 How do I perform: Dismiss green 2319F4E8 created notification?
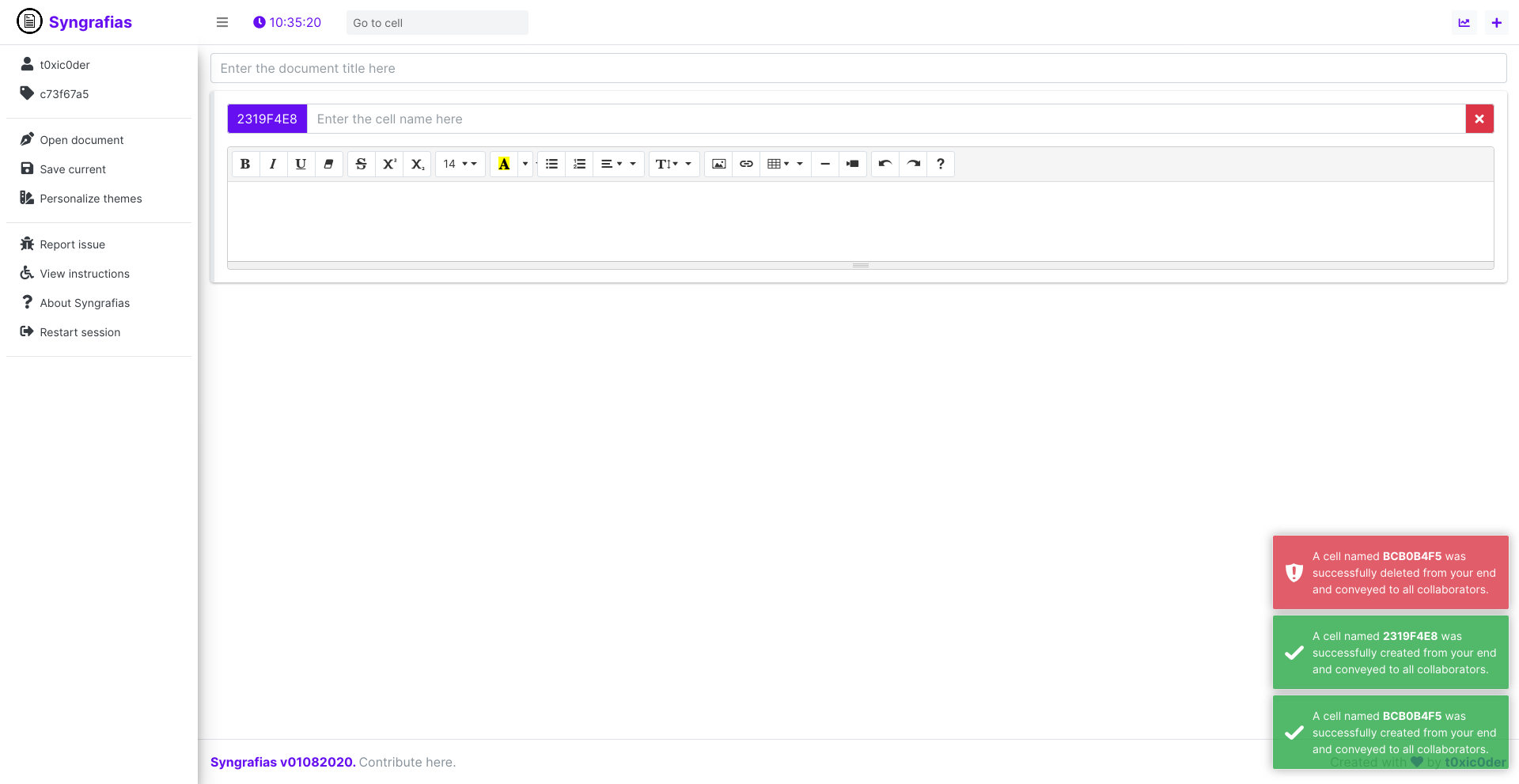click(1390, 653)
